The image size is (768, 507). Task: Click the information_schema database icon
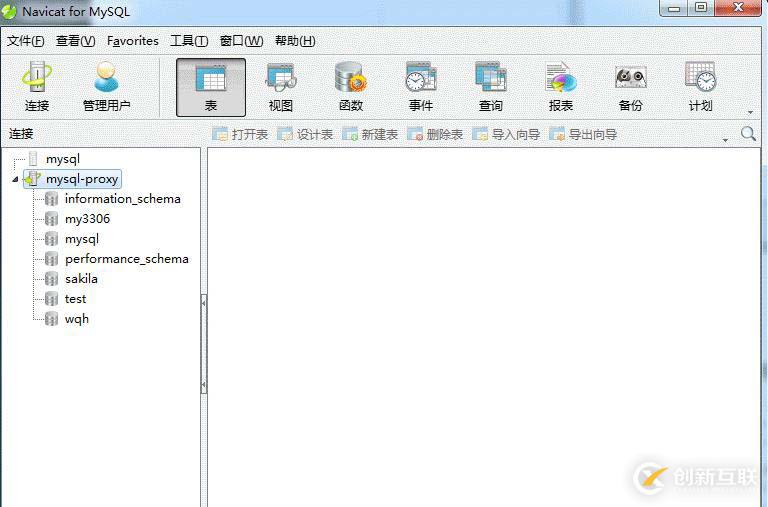[51, 198]
